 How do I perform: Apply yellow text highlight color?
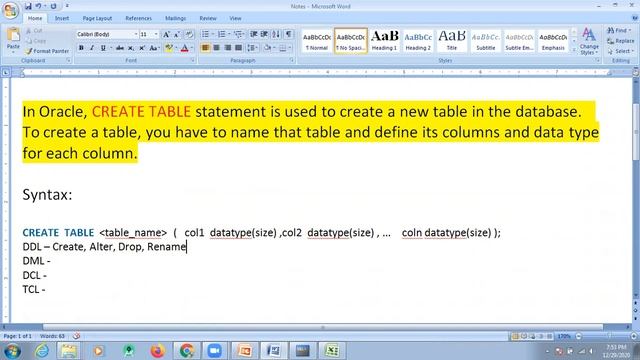pyautogui.click(x=169, y=48)
